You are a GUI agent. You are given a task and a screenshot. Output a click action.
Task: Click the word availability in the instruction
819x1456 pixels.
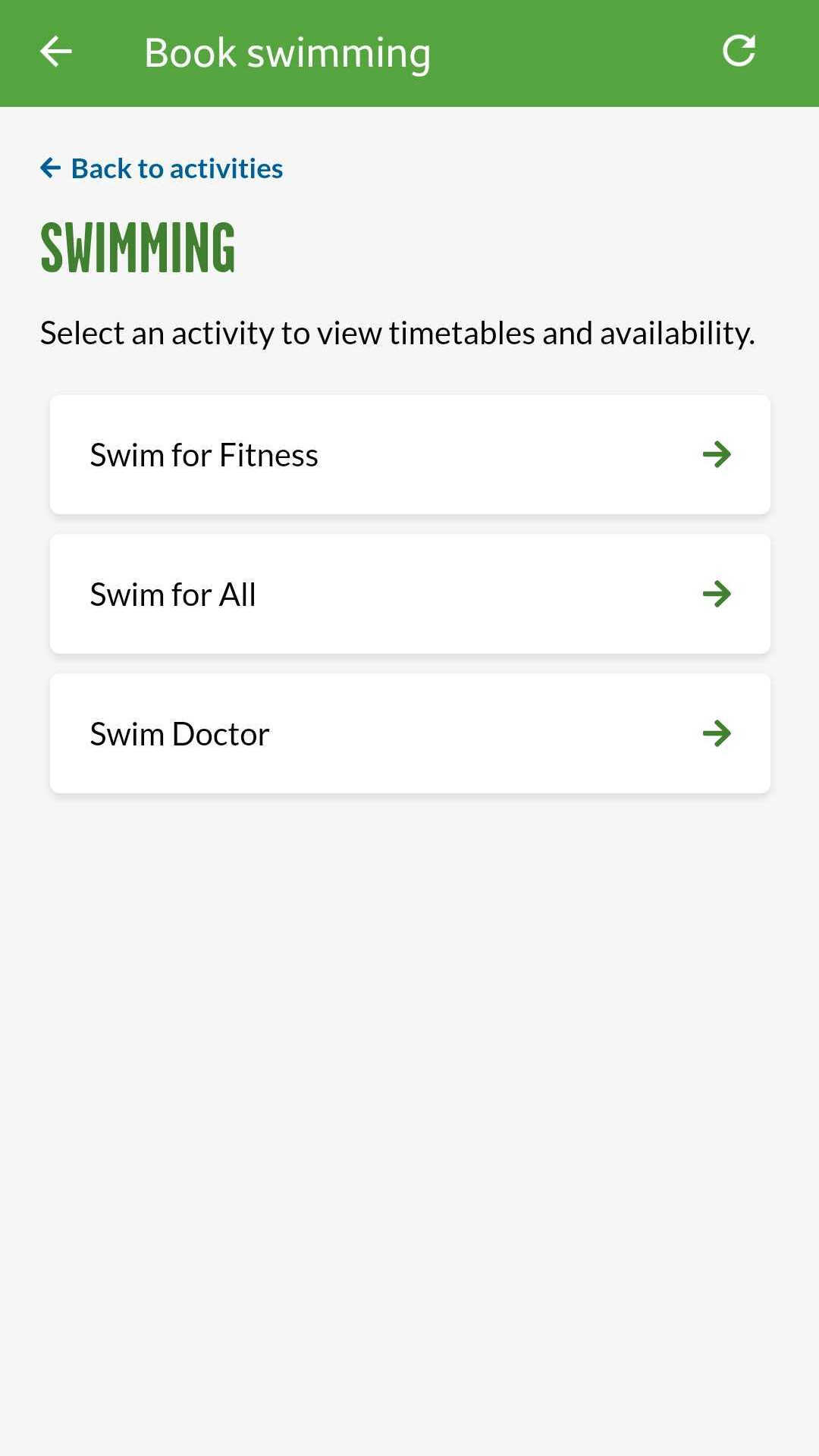coord(676,333)
